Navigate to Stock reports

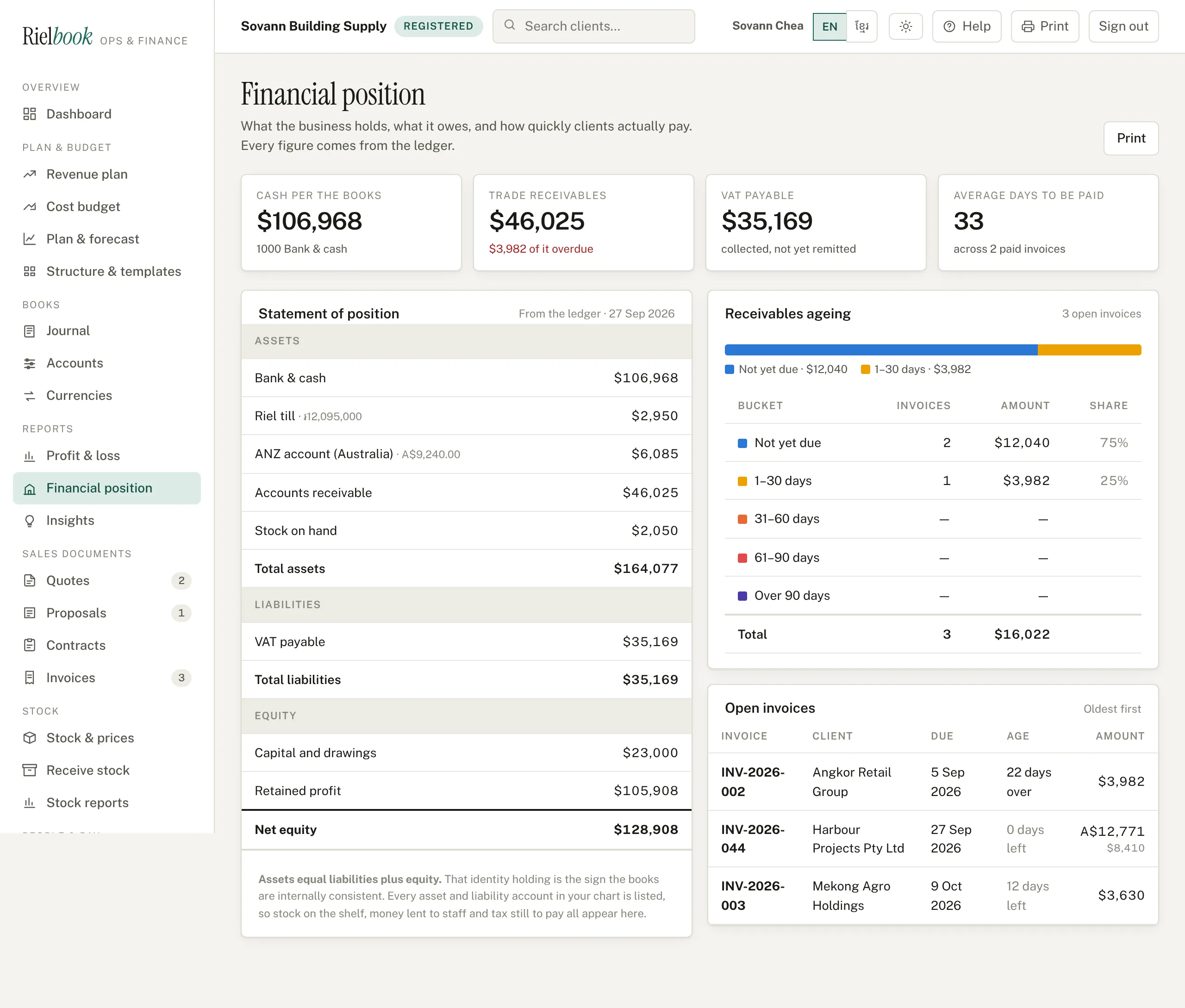[x=107, y=803]
